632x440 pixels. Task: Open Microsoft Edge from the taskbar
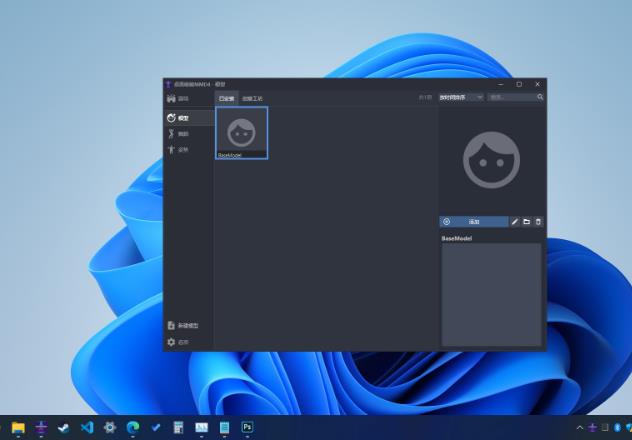click(133, 427)
